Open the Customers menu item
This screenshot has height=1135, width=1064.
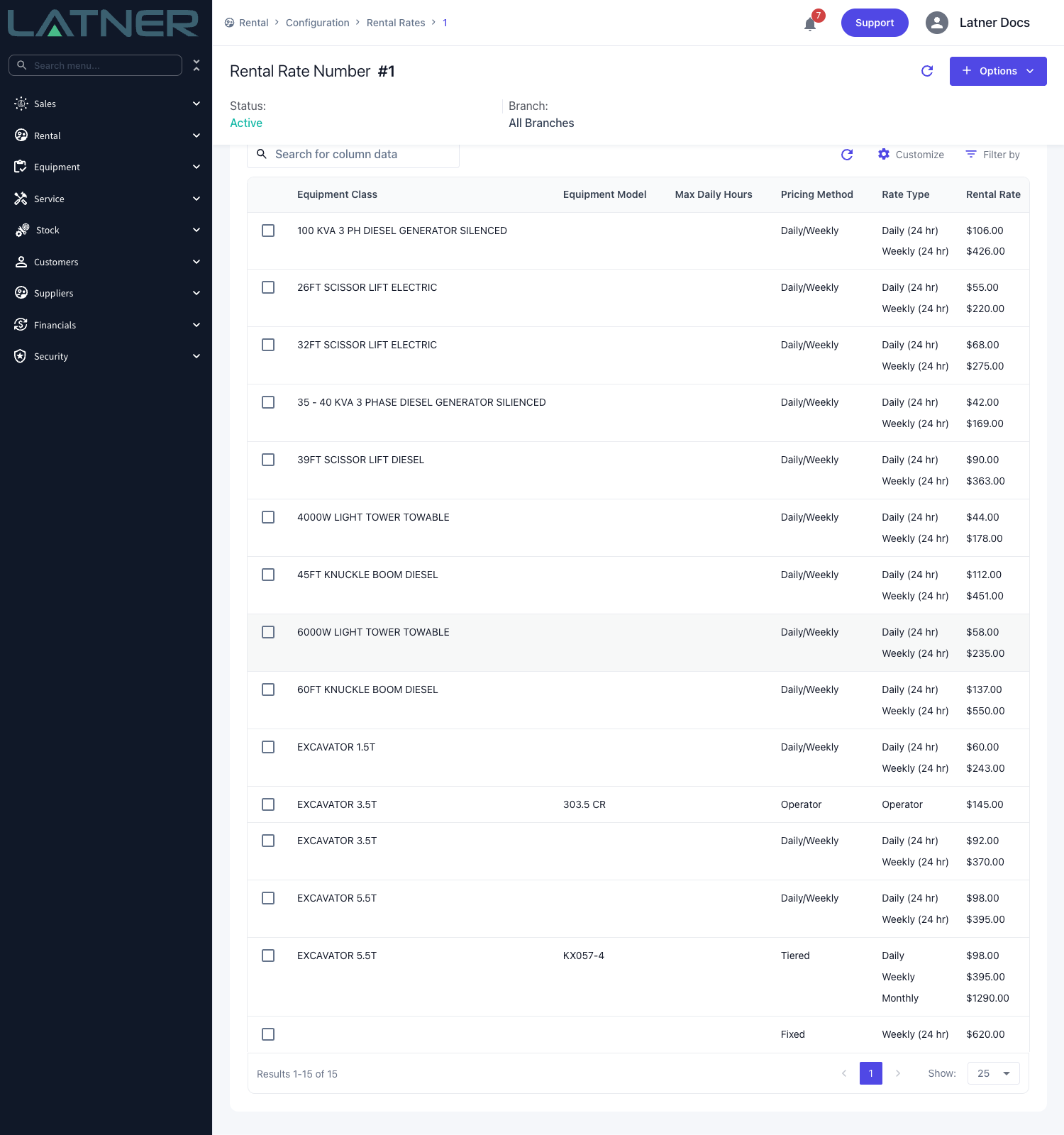106,262
